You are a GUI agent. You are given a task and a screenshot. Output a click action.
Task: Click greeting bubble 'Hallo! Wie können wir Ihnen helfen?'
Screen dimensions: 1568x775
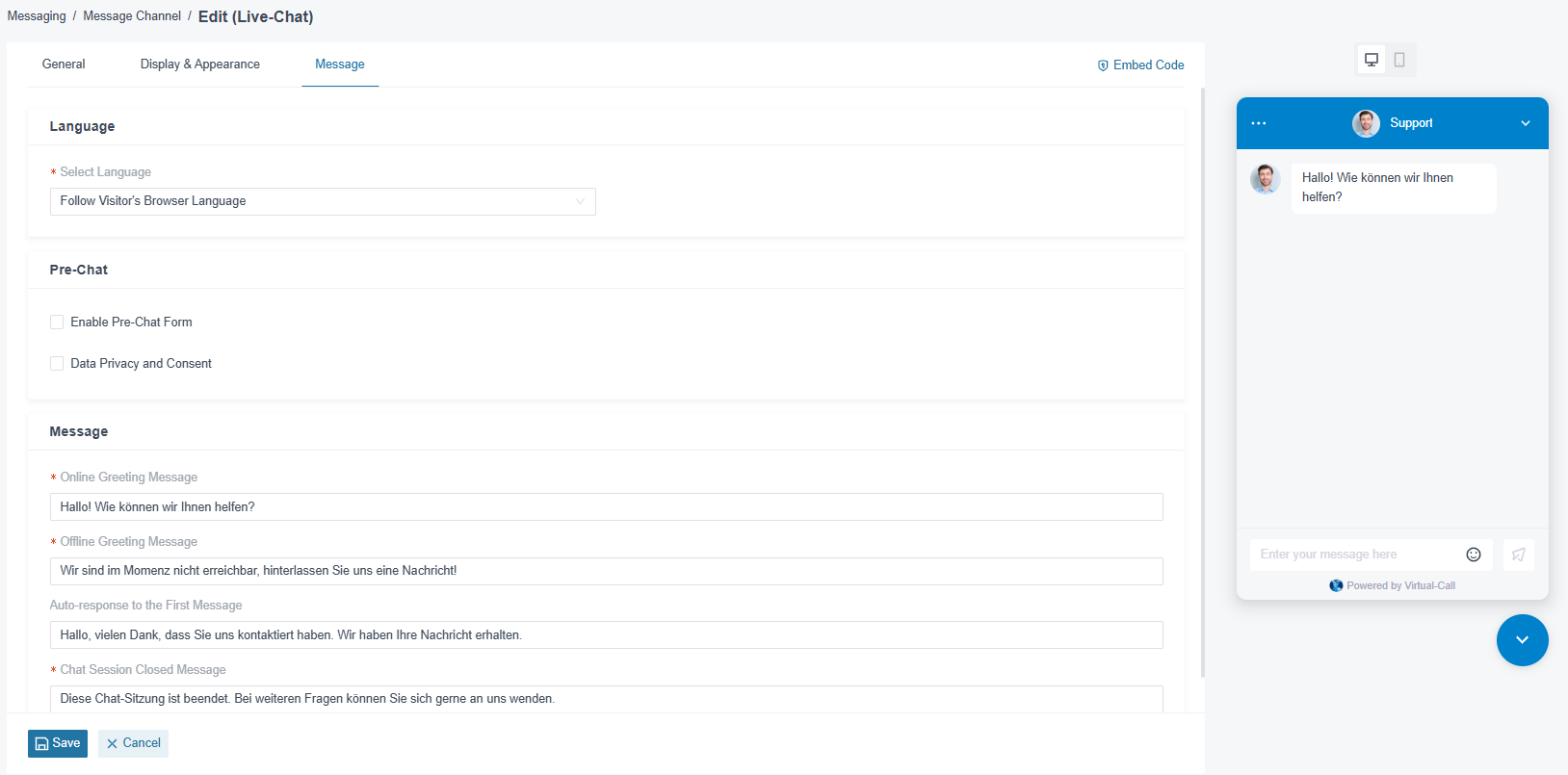[x=1394, y=188]
